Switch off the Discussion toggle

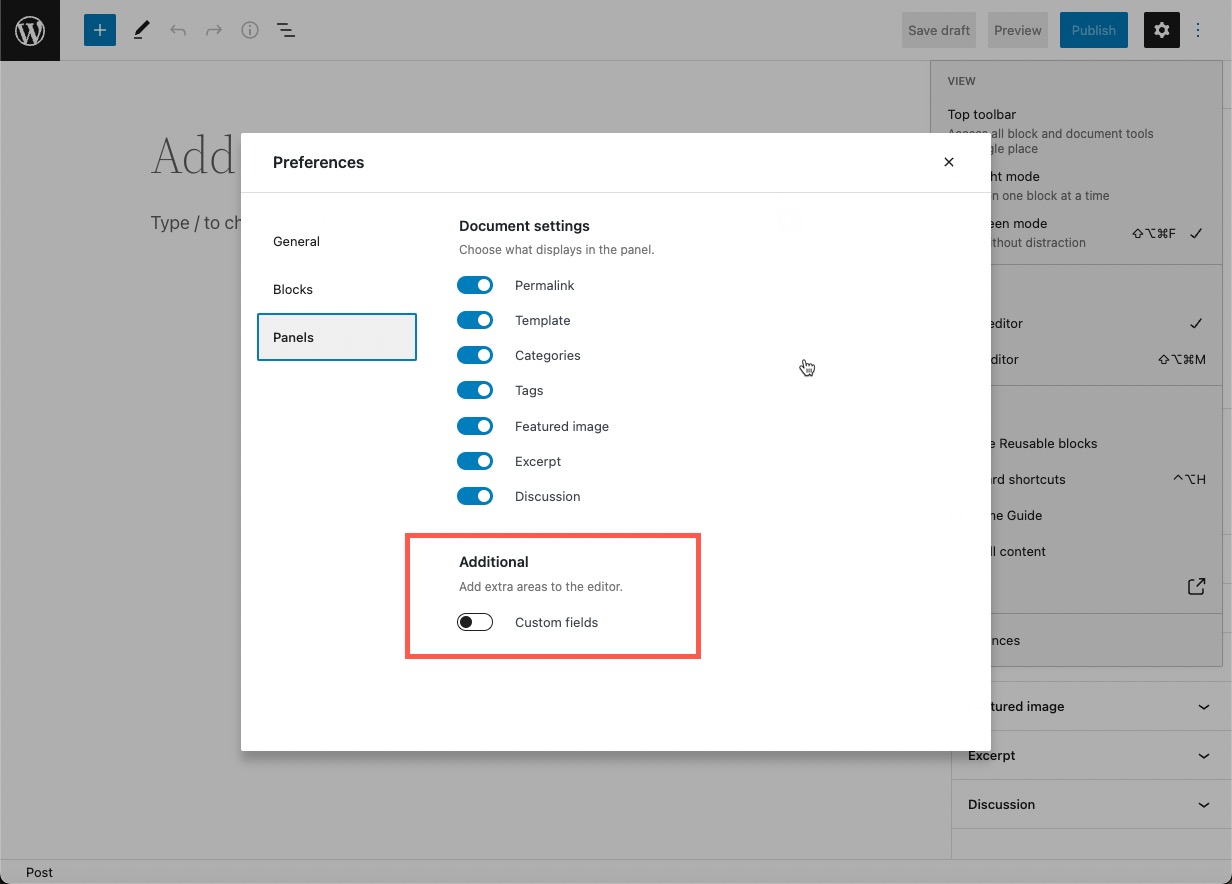pos(475,497)
